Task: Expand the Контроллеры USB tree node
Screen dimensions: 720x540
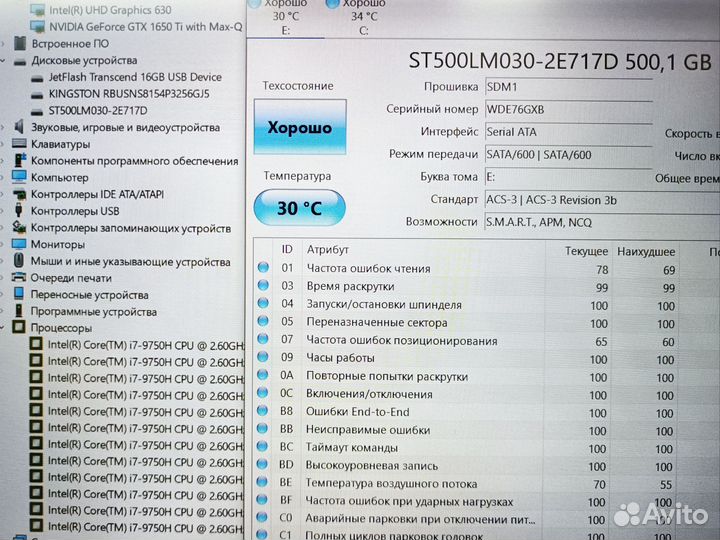Action: (4, 211)
